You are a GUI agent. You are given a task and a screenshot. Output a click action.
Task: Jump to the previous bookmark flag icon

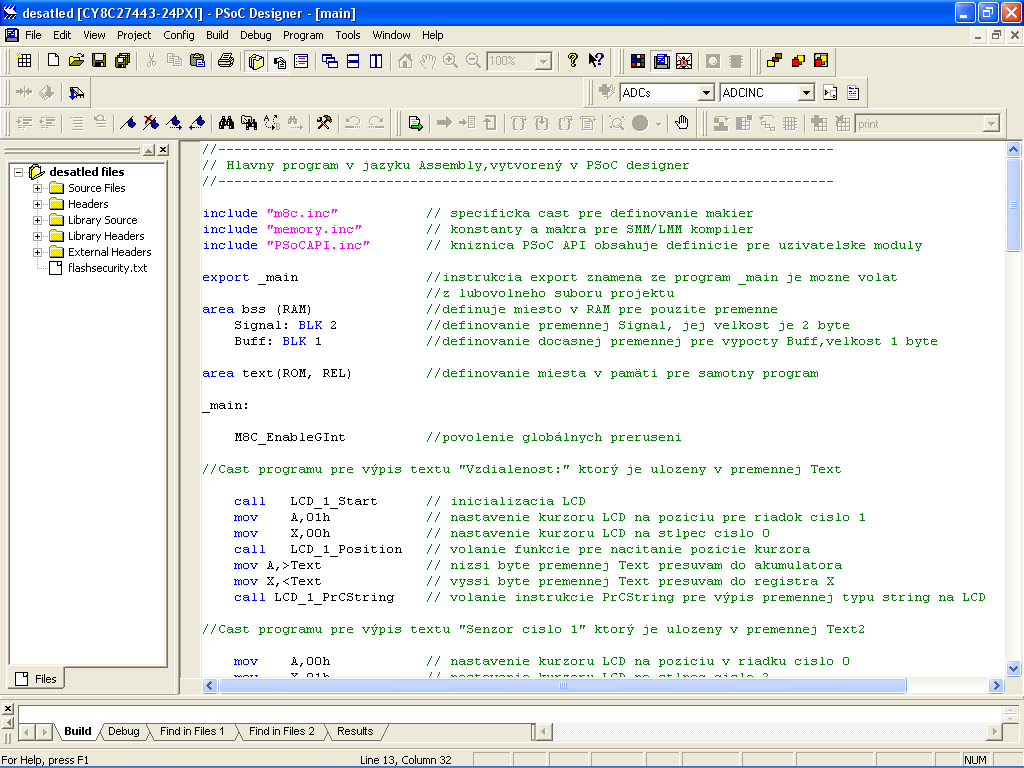[x=197, y=123]
